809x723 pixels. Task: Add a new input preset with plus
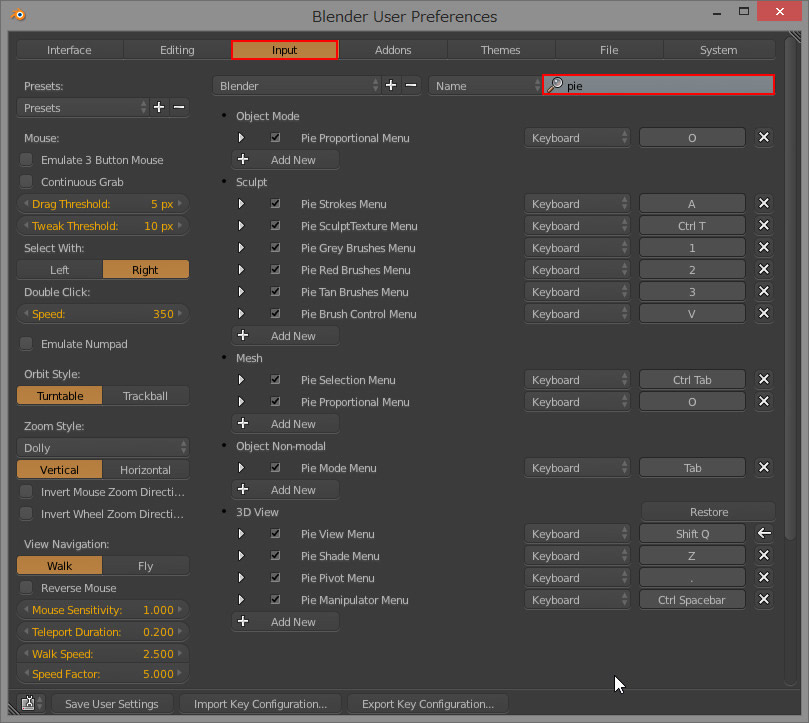coord(159,107)
